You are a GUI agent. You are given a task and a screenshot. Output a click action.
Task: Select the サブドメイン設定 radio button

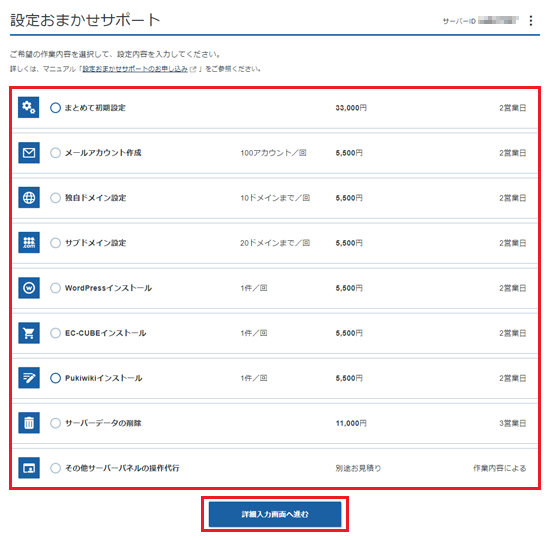click(55, 243)
